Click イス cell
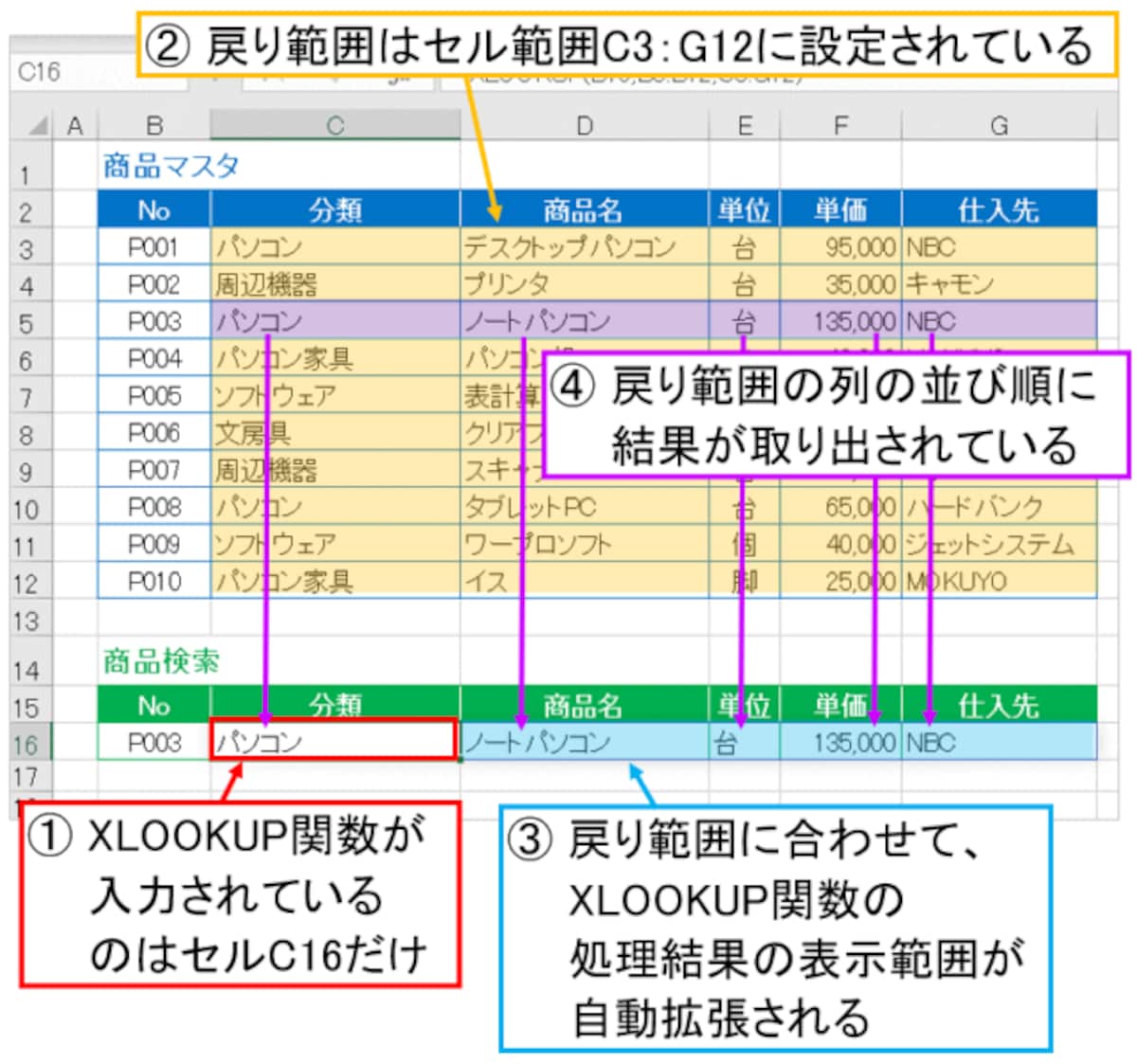This screenshot has height=1064, width=1137. [585, 581]
